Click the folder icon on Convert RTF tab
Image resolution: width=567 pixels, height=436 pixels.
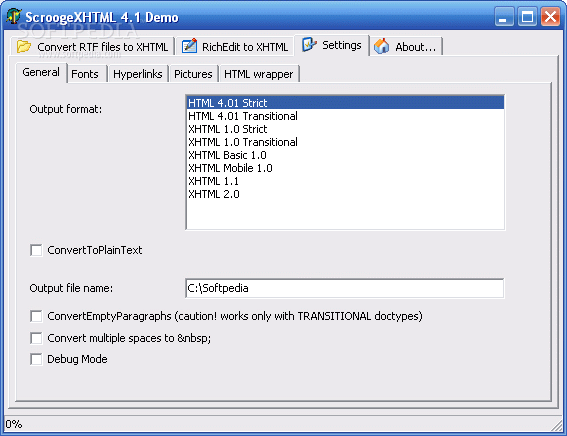[x=24, y=47]
